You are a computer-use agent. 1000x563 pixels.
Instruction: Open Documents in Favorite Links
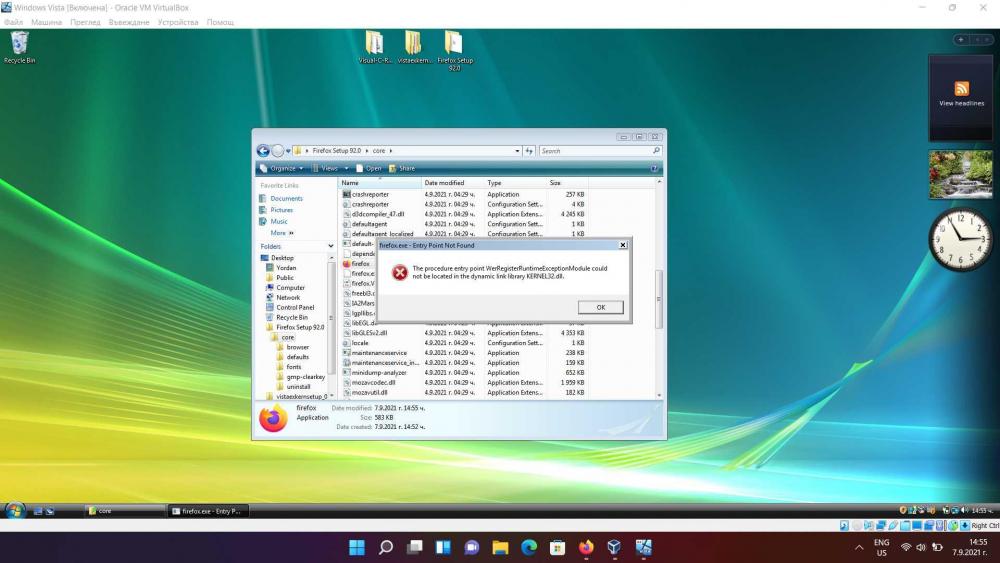click(x=286, y=198)
